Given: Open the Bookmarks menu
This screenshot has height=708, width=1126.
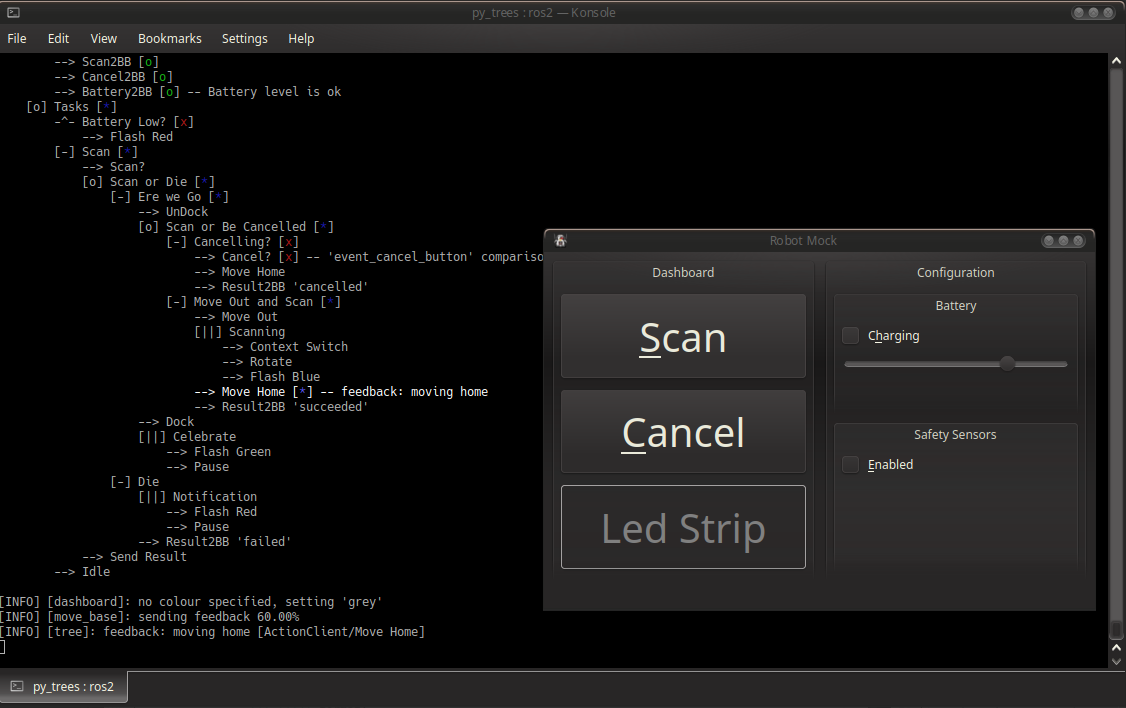Looking at the screenshot, I should pyautogui.click(x=169, y=39).
